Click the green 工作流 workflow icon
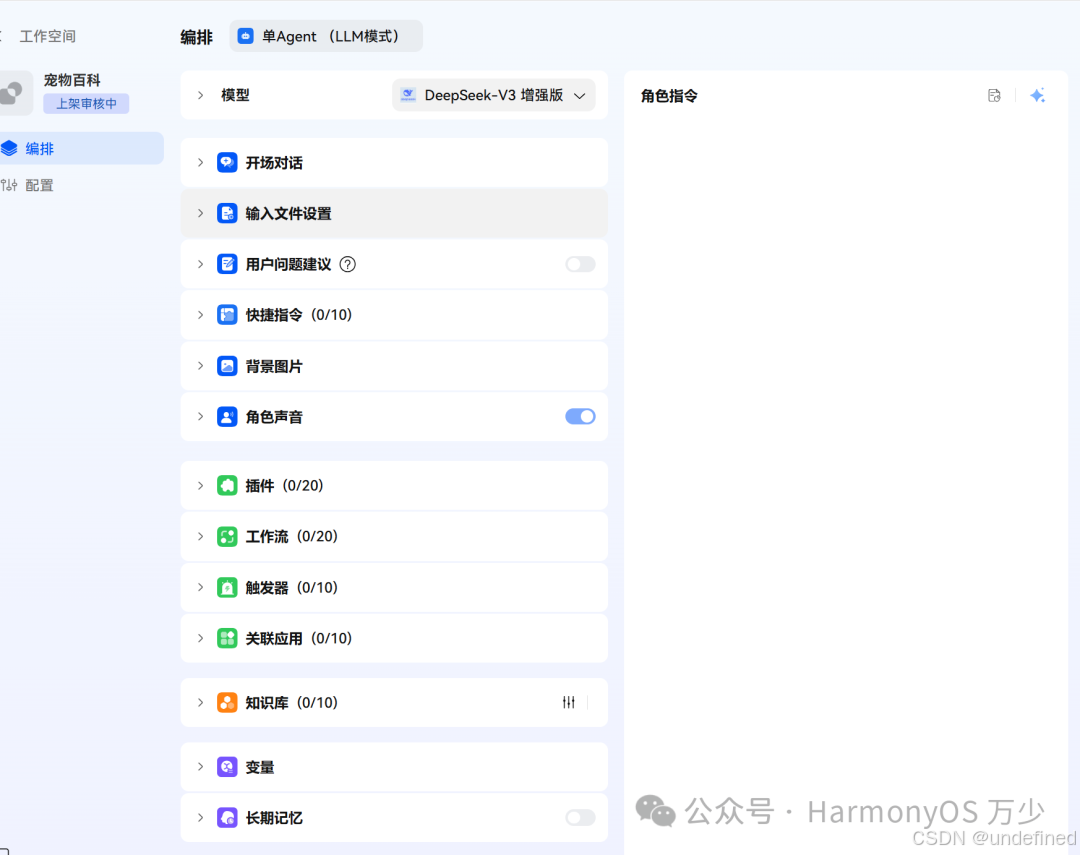 pyautogui.click(x=227, y=537)
